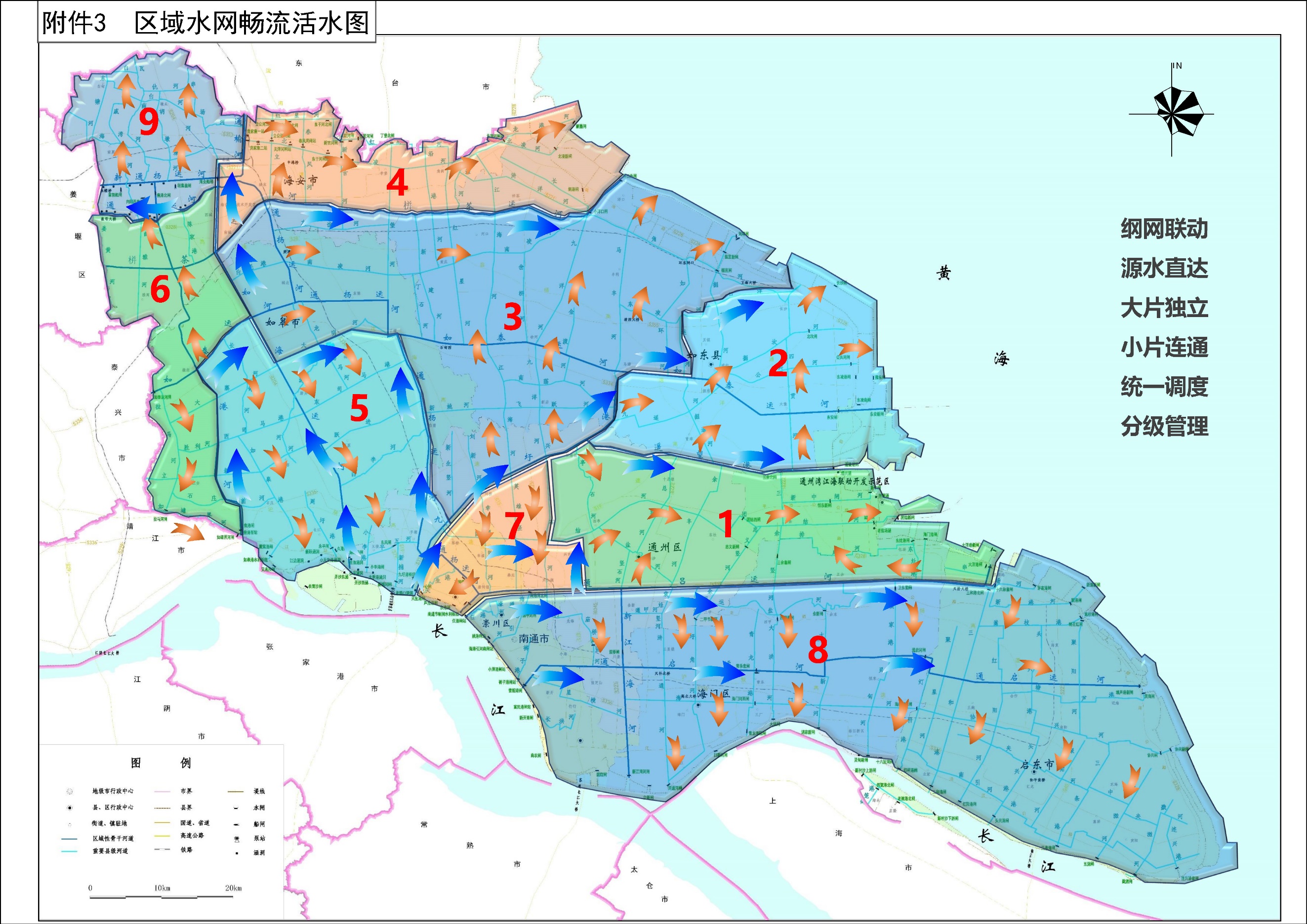This screenshot has height=924, width=1307.
Task: Click the red region number 2
Action: pyautogui.click(x=778, y=362)
